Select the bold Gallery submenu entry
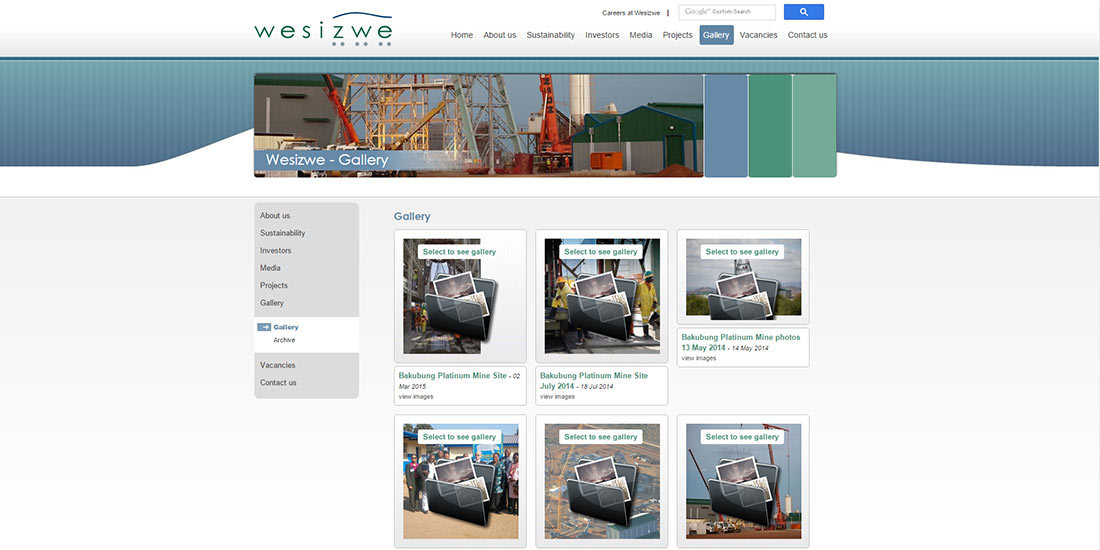 286,327
